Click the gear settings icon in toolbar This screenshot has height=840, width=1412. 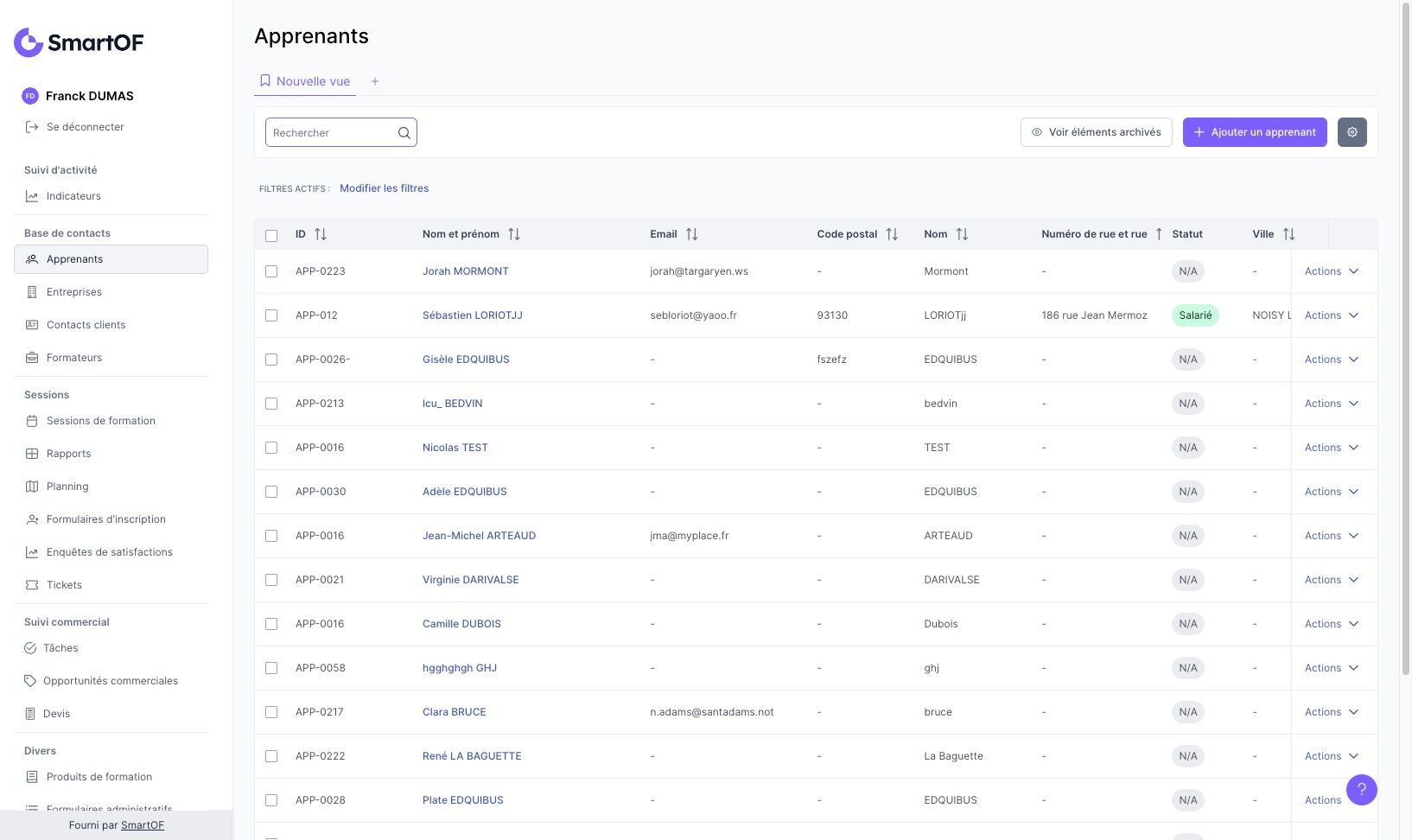[1352, 132]
